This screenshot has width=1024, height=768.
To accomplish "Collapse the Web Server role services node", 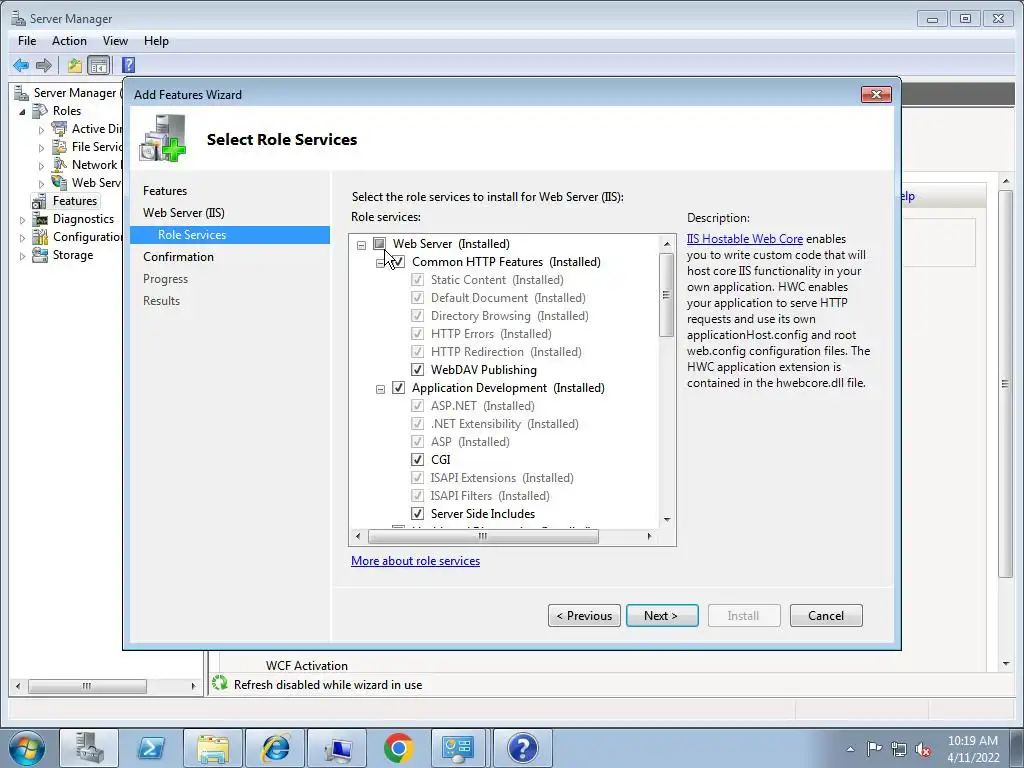I will coord(361,245).
